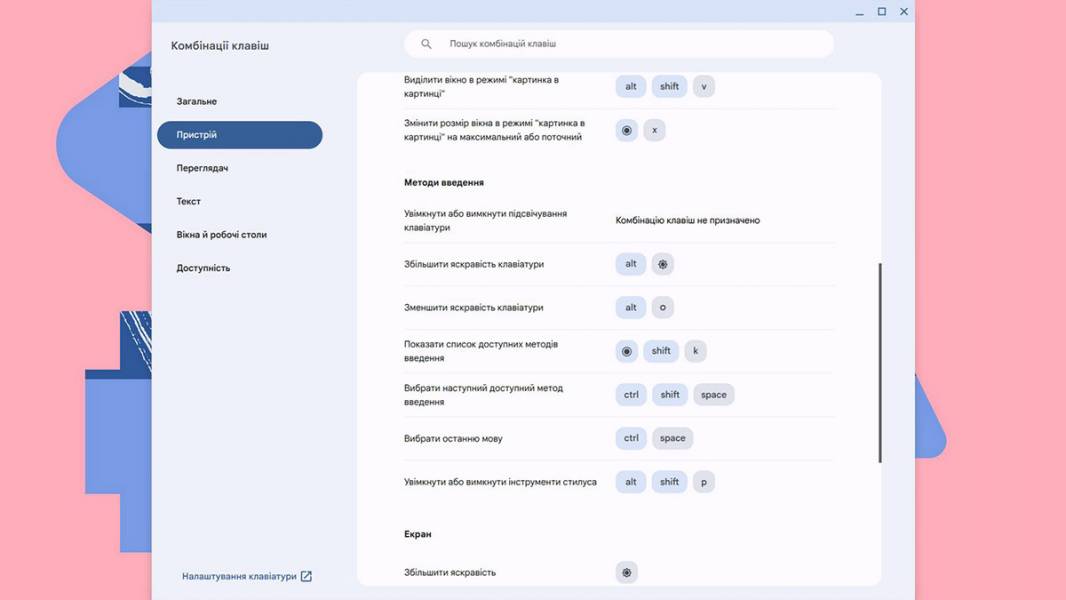Viewport: 1066px width, 600px height.
Task: Click the search magnifier icon
Action: coord(426,43)
